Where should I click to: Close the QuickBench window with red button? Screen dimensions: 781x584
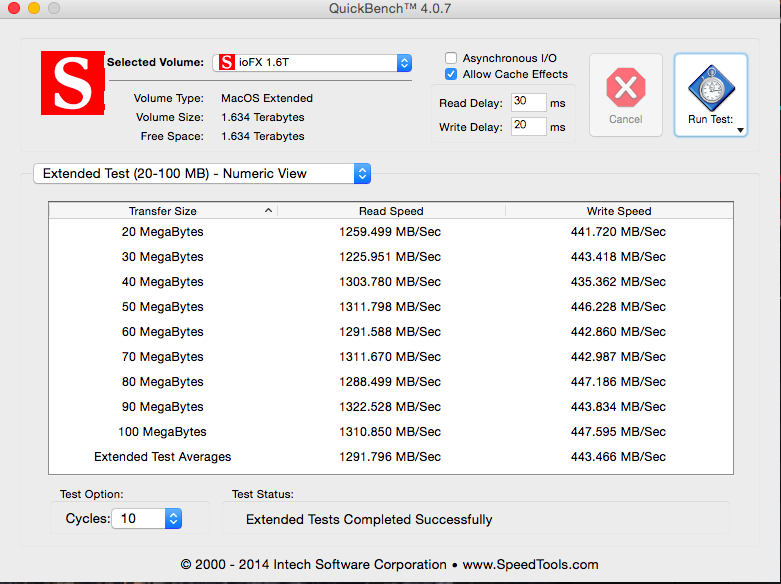pos(14,8)
